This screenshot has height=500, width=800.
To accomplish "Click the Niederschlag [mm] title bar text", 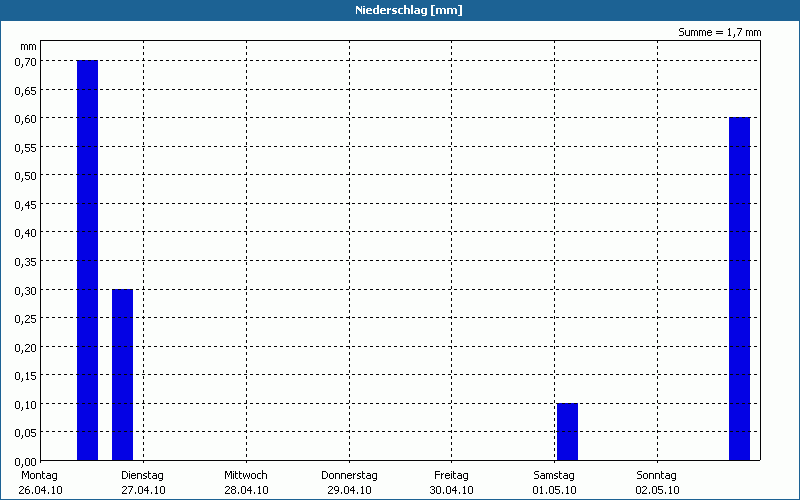I will click(x=409, y=10).
